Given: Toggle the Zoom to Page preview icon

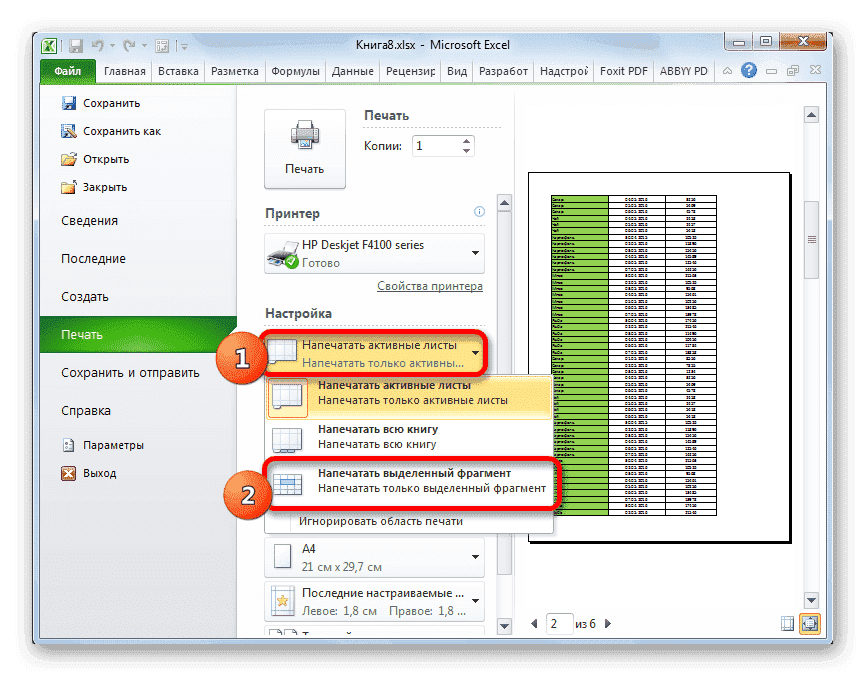Looking at the screenshot, I should click(810, 622).
